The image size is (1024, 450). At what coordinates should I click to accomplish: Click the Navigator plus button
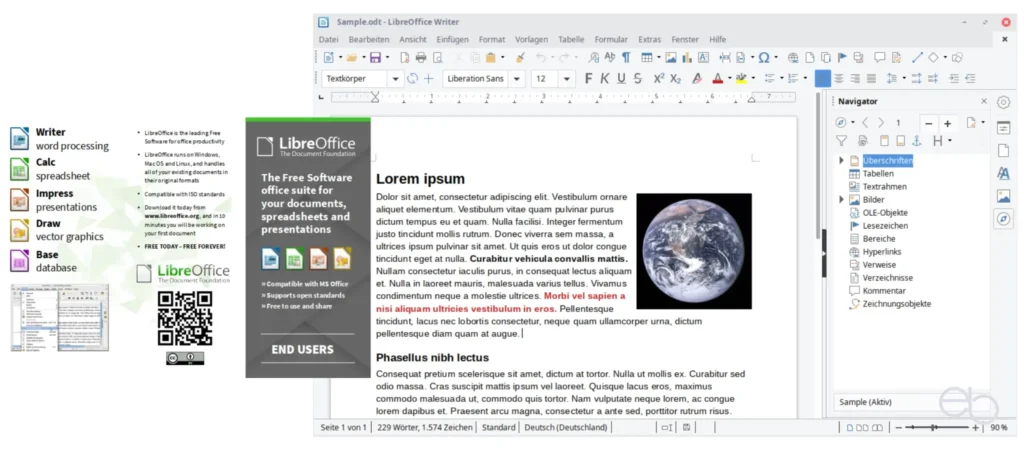pos(947,123)
